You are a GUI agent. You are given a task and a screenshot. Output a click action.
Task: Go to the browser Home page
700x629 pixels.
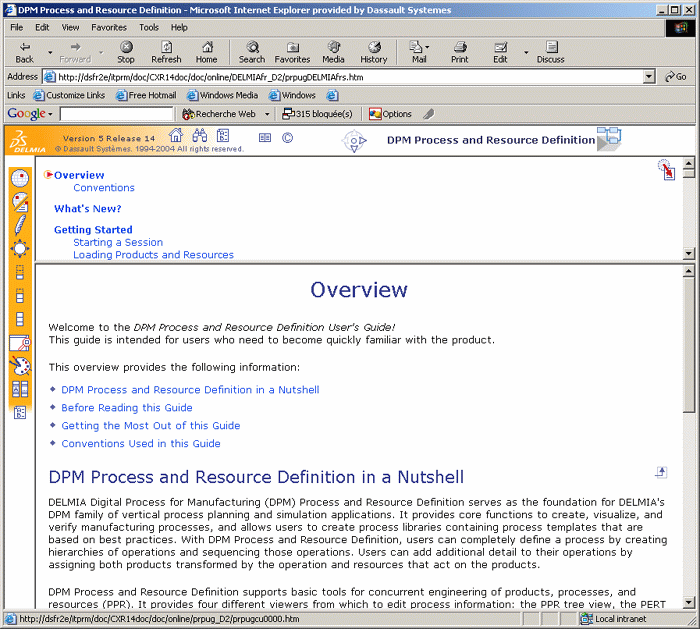click(x=206, y=52)
